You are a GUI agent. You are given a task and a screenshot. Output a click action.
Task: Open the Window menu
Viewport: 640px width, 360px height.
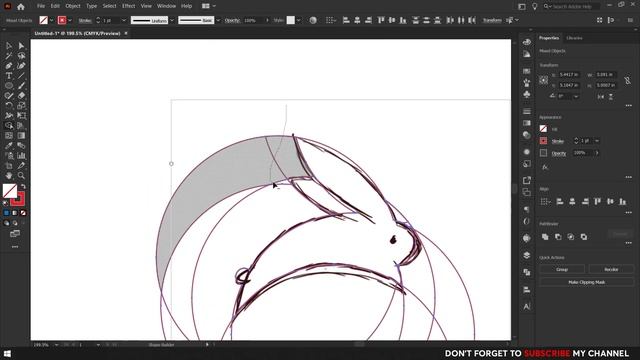(167, 6)
